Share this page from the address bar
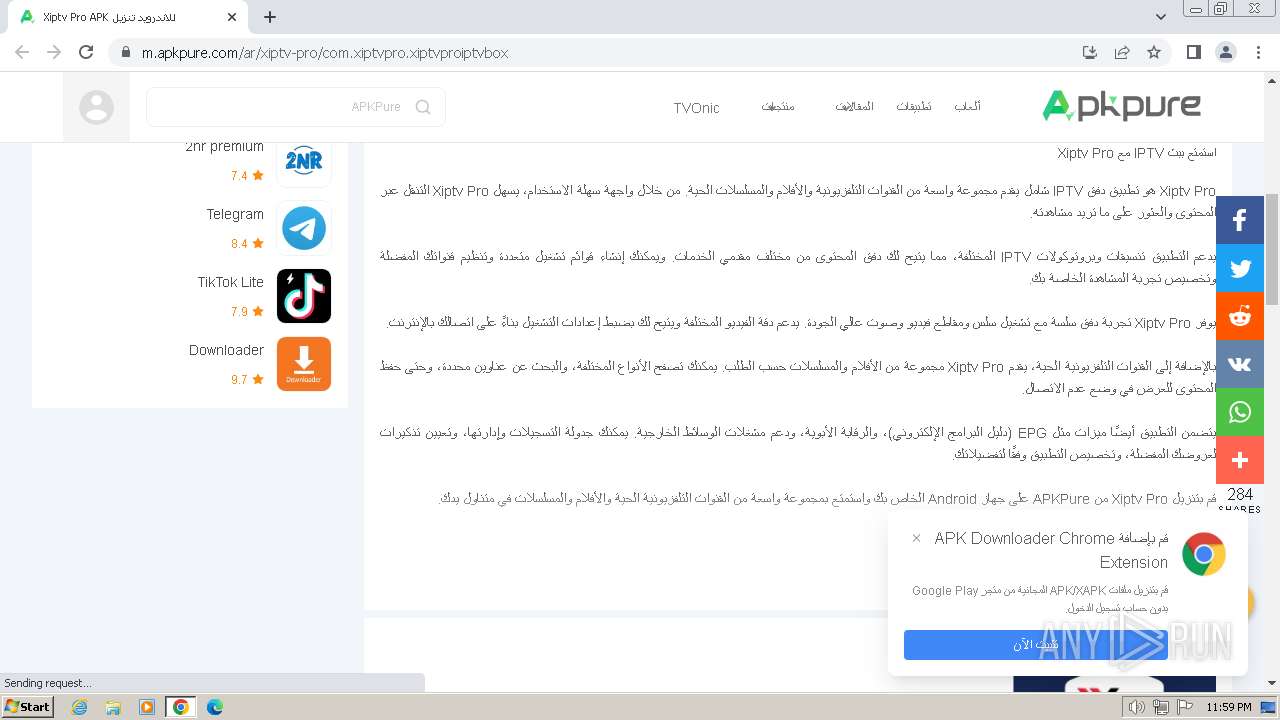Screen dimensions: 1280x720 pyautogui.click(x=1122, y=53)
